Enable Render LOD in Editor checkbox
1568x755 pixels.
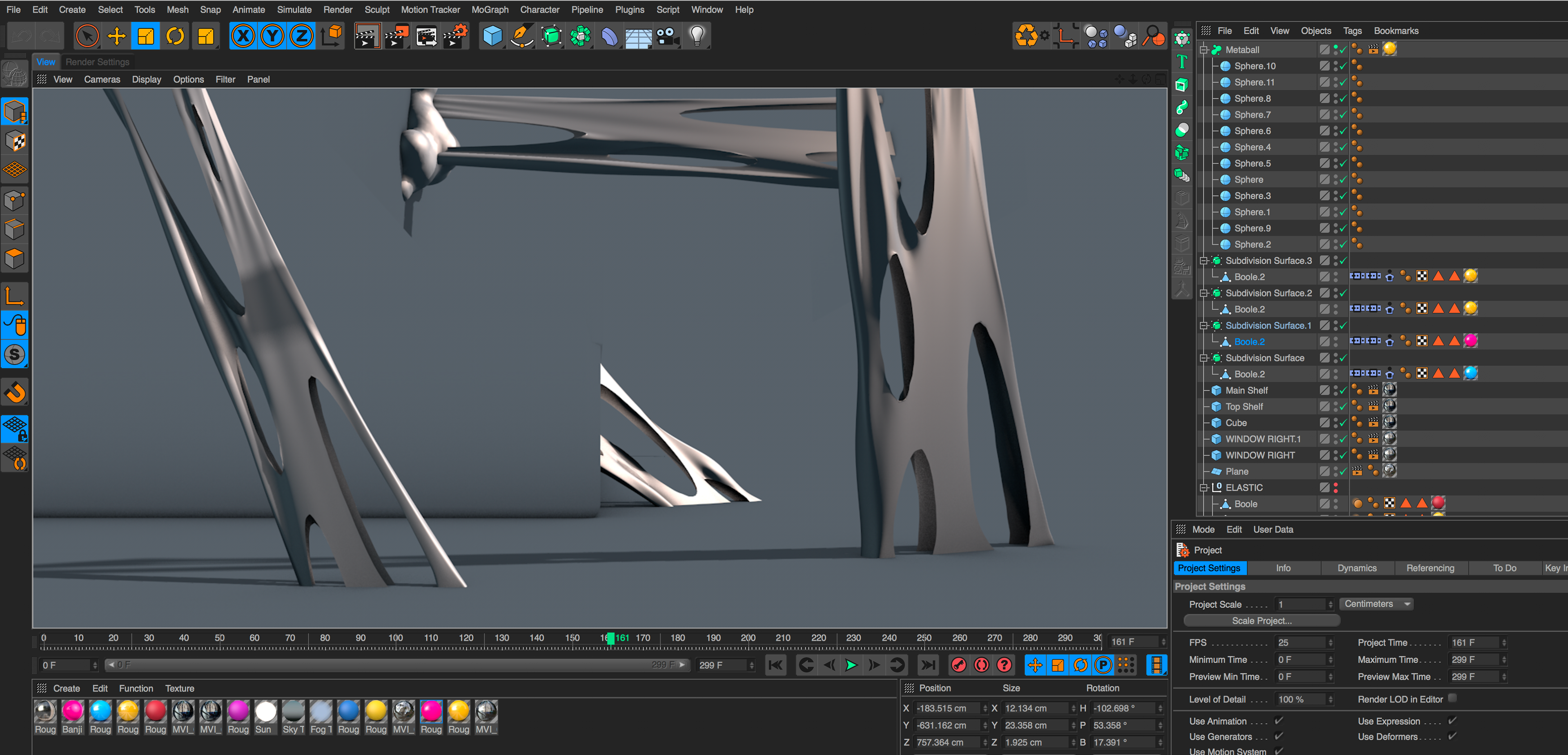pyautogui.click(x=1452, y=698)
